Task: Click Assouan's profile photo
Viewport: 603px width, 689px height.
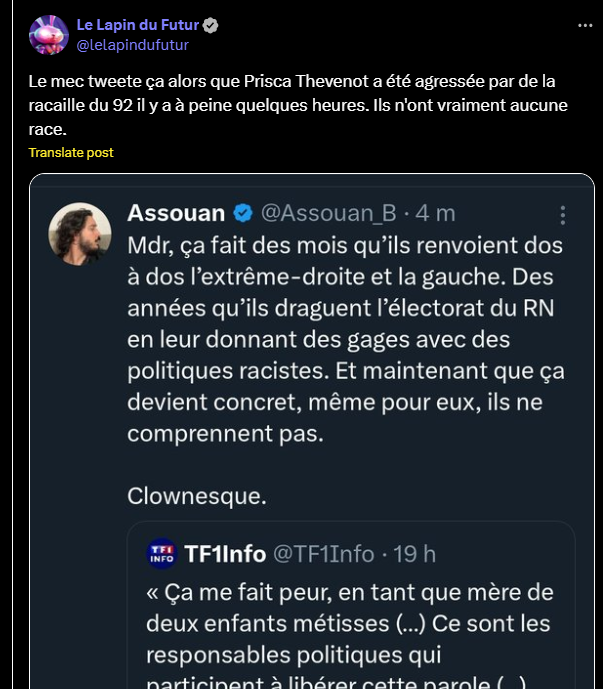Action: [79, 233]
